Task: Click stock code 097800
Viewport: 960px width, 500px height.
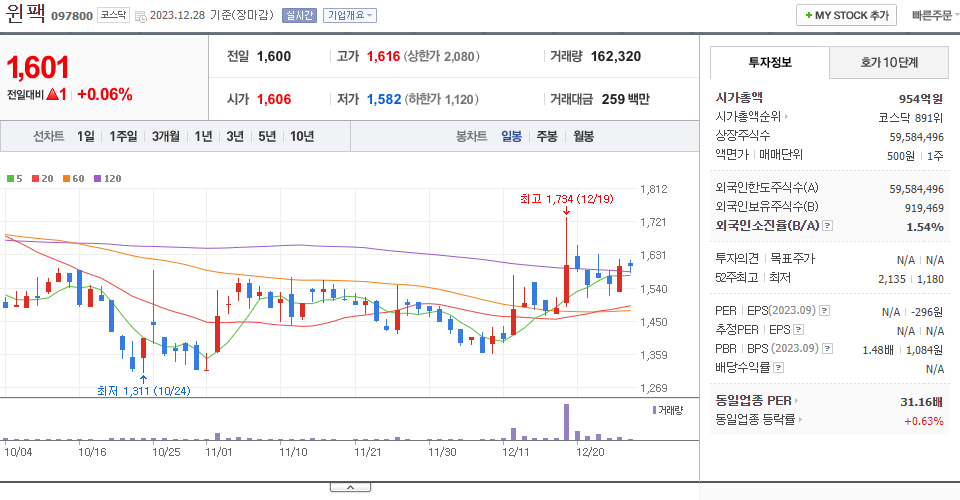Action: (72, 16)
